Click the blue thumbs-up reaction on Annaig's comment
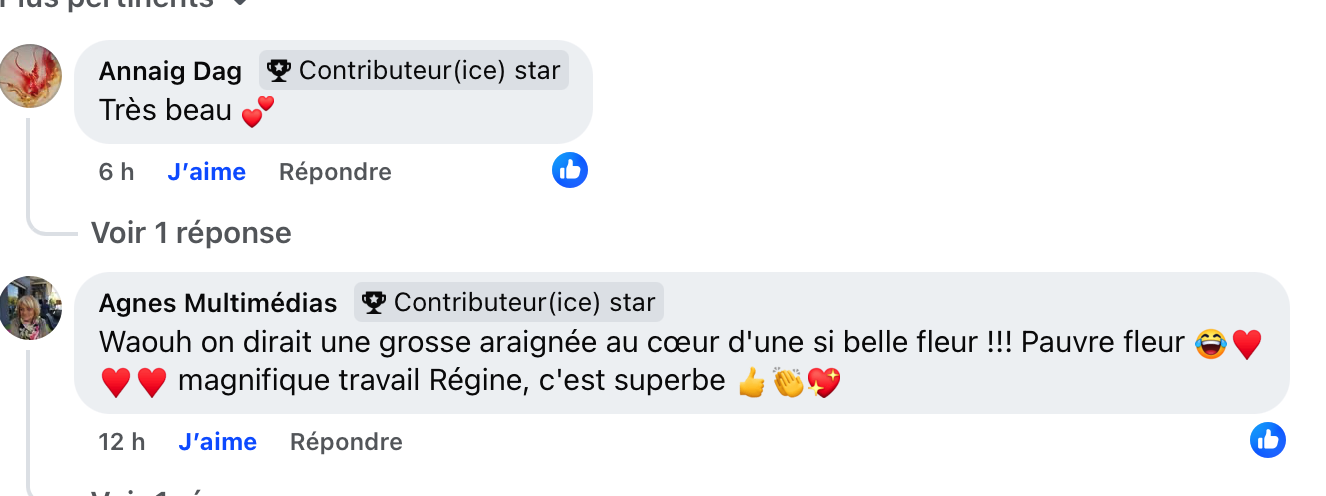The image size is (1326, 496). (x=570, y=171)
